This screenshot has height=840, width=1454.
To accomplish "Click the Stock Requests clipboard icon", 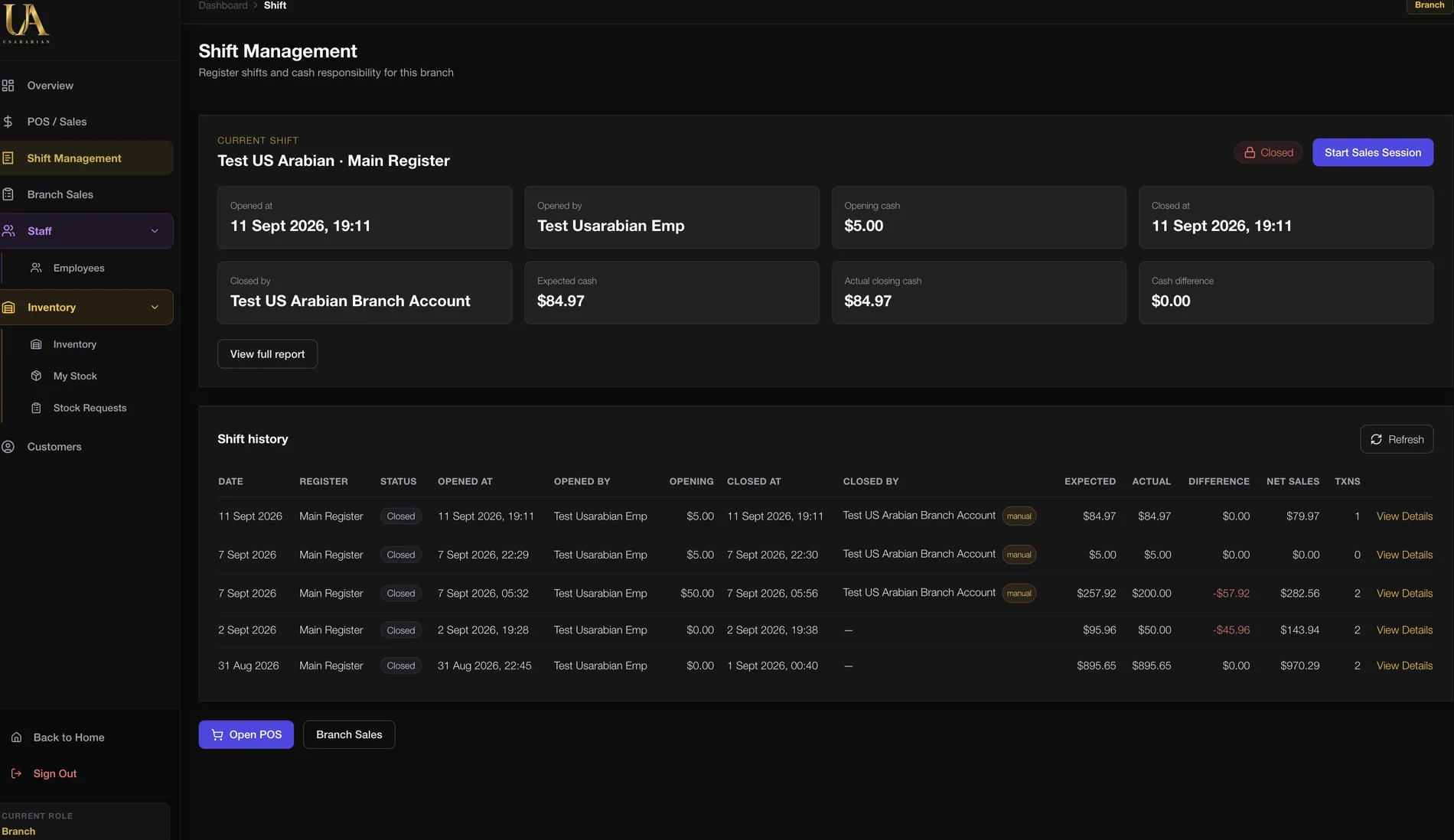I will tap(36, 408).
